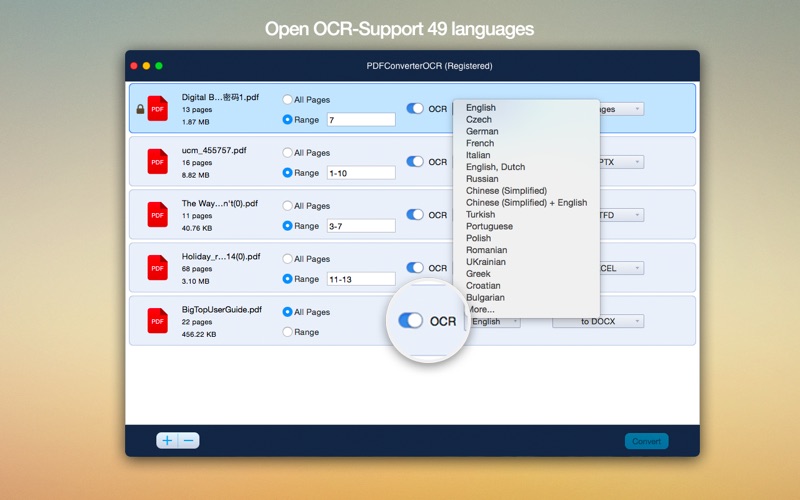Click range field containing 11-13
The image size is (800, 500).
click(x=361, y=279)
